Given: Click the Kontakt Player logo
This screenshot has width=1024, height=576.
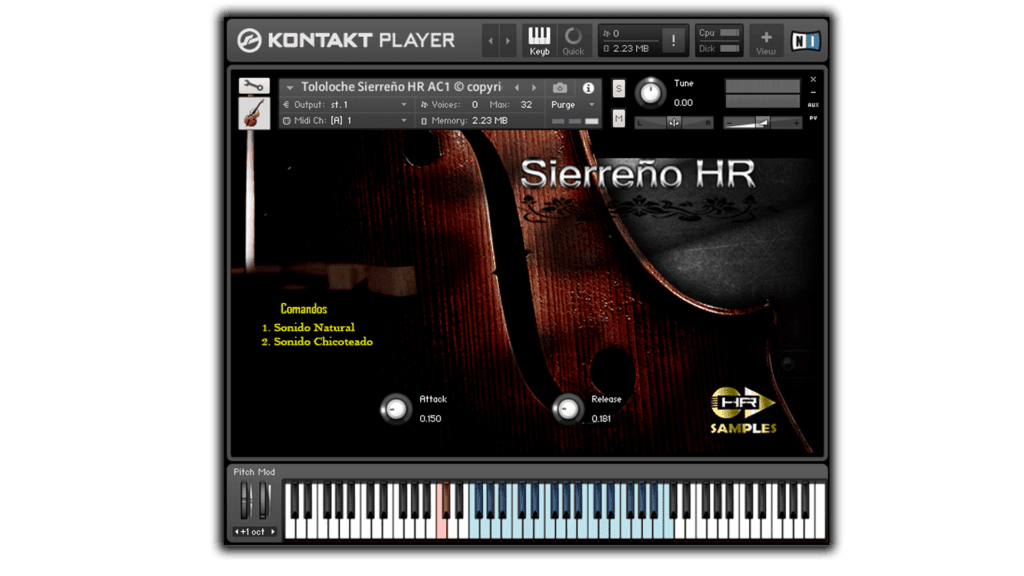Looking at the screenshot, I should coord(345,40).
